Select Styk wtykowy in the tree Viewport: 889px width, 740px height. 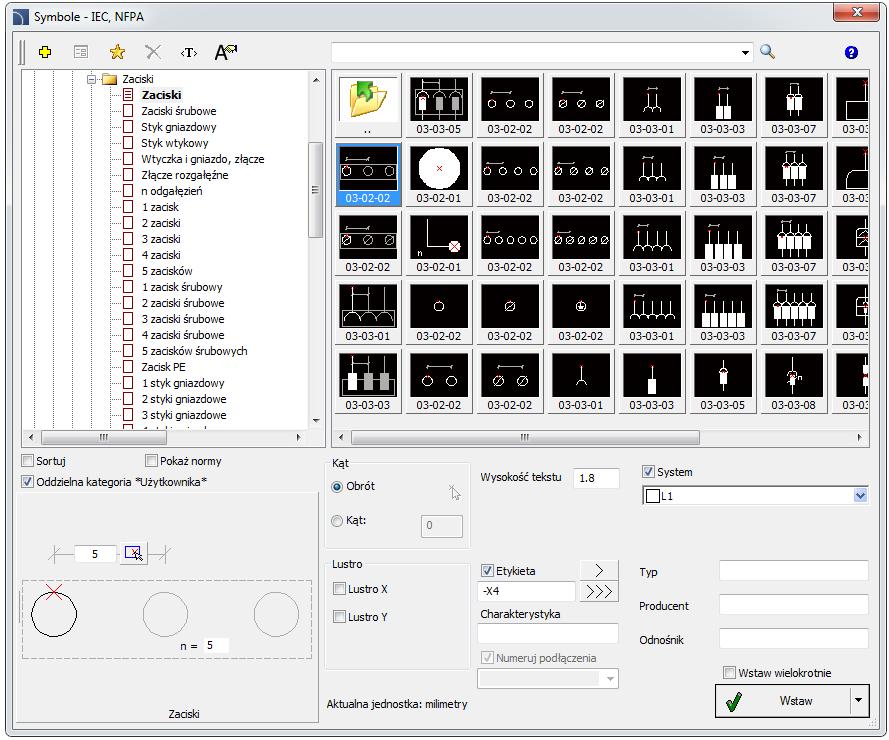click(x=175, y=143)
